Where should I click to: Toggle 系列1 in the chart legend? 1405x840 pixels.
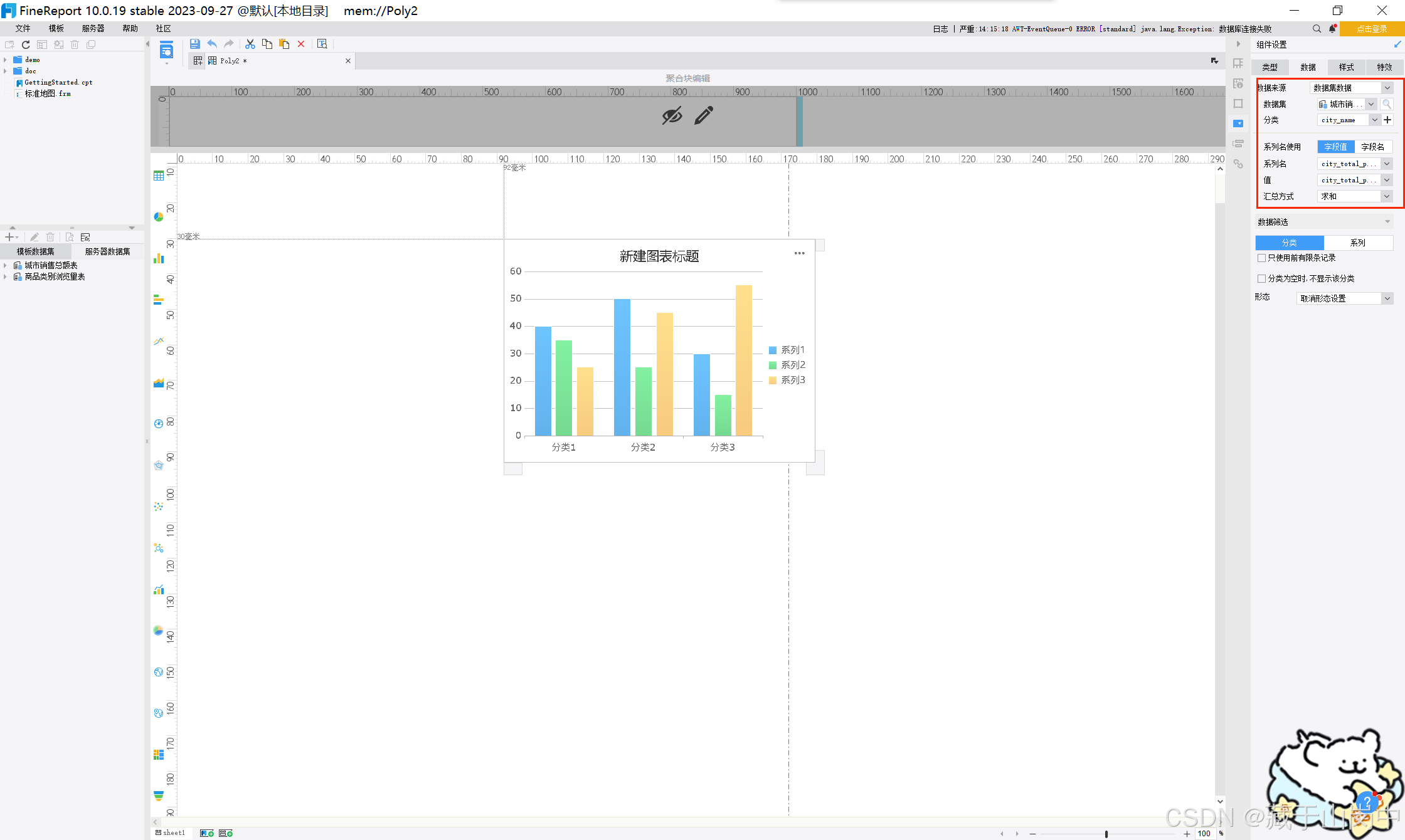pos(787,350)
